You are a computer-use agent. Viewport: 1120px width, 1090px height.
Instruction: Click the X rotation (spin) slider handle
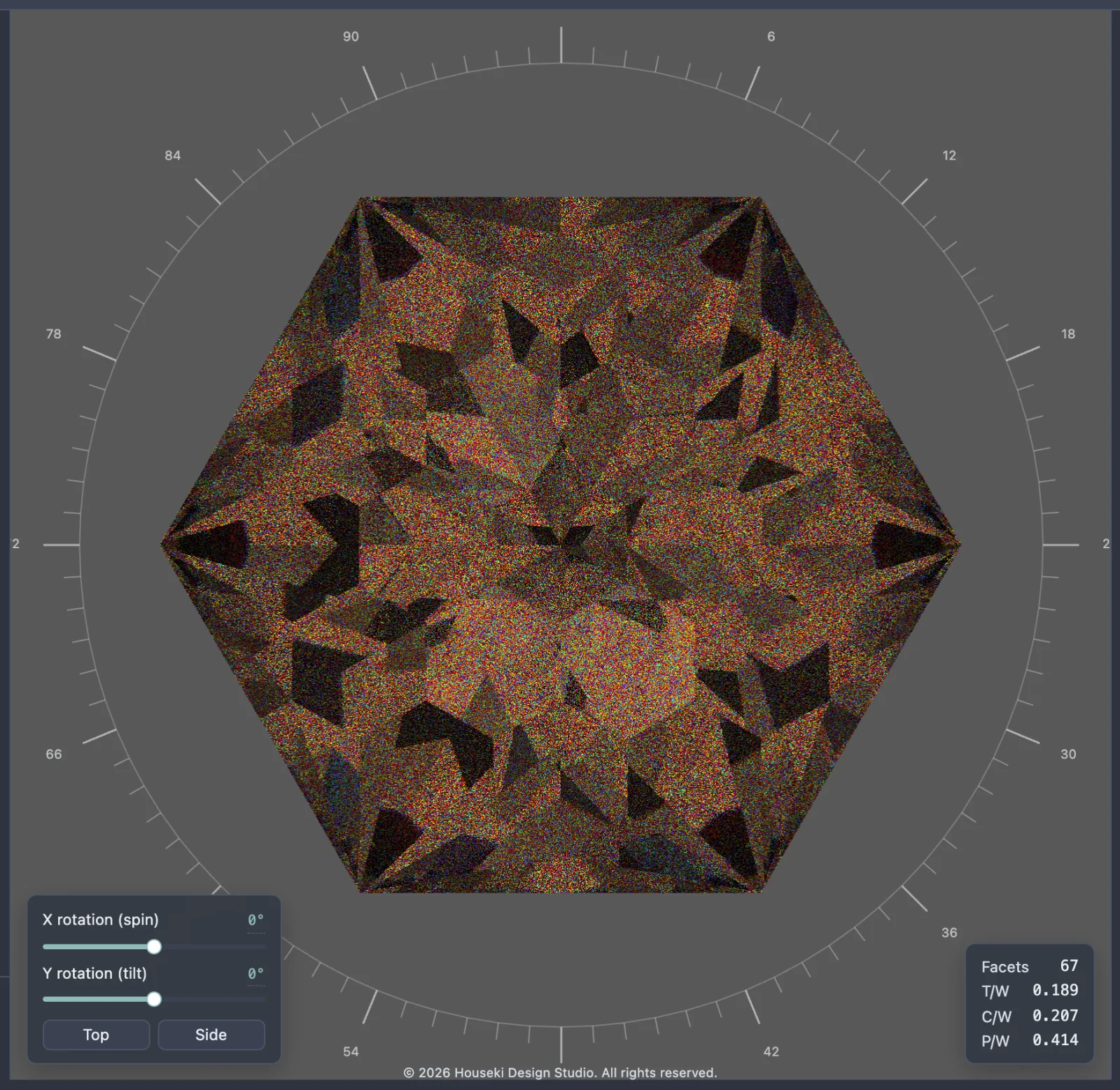[x=154, y=946]
